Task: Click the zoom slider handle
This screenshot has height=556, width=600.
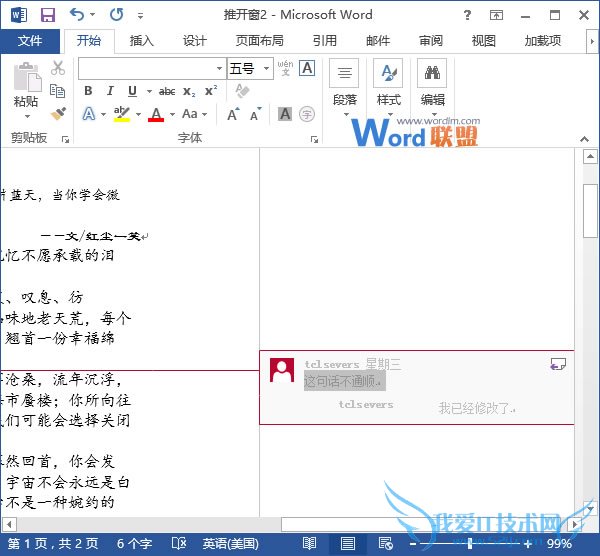Action: coord(470,543)
